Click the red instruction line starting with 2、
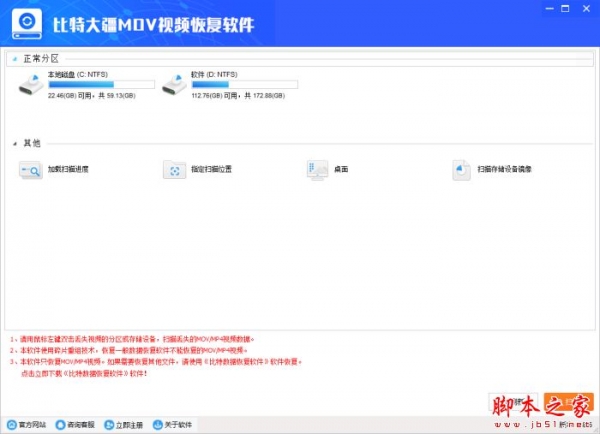 129,350
